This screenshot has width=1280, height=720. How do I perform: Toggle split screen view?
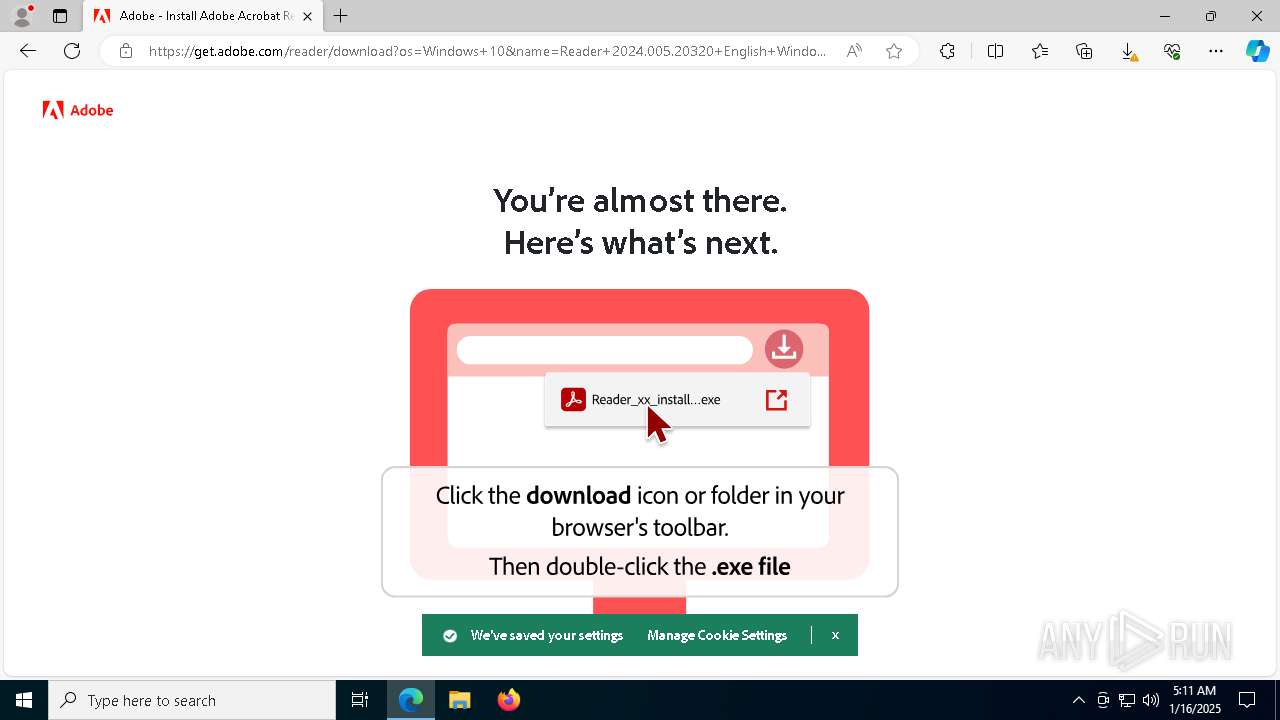[995, 51]
